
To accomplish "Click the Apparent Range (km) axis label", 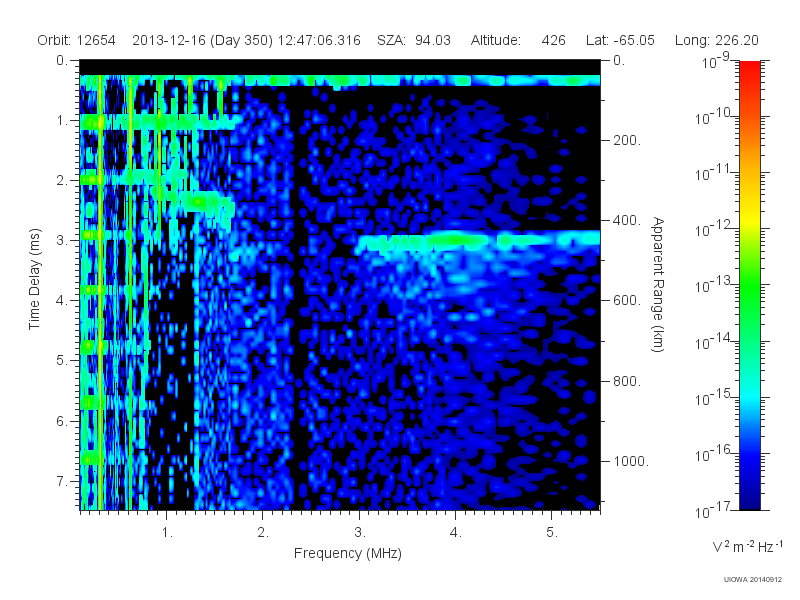I will tap(658, 284).
